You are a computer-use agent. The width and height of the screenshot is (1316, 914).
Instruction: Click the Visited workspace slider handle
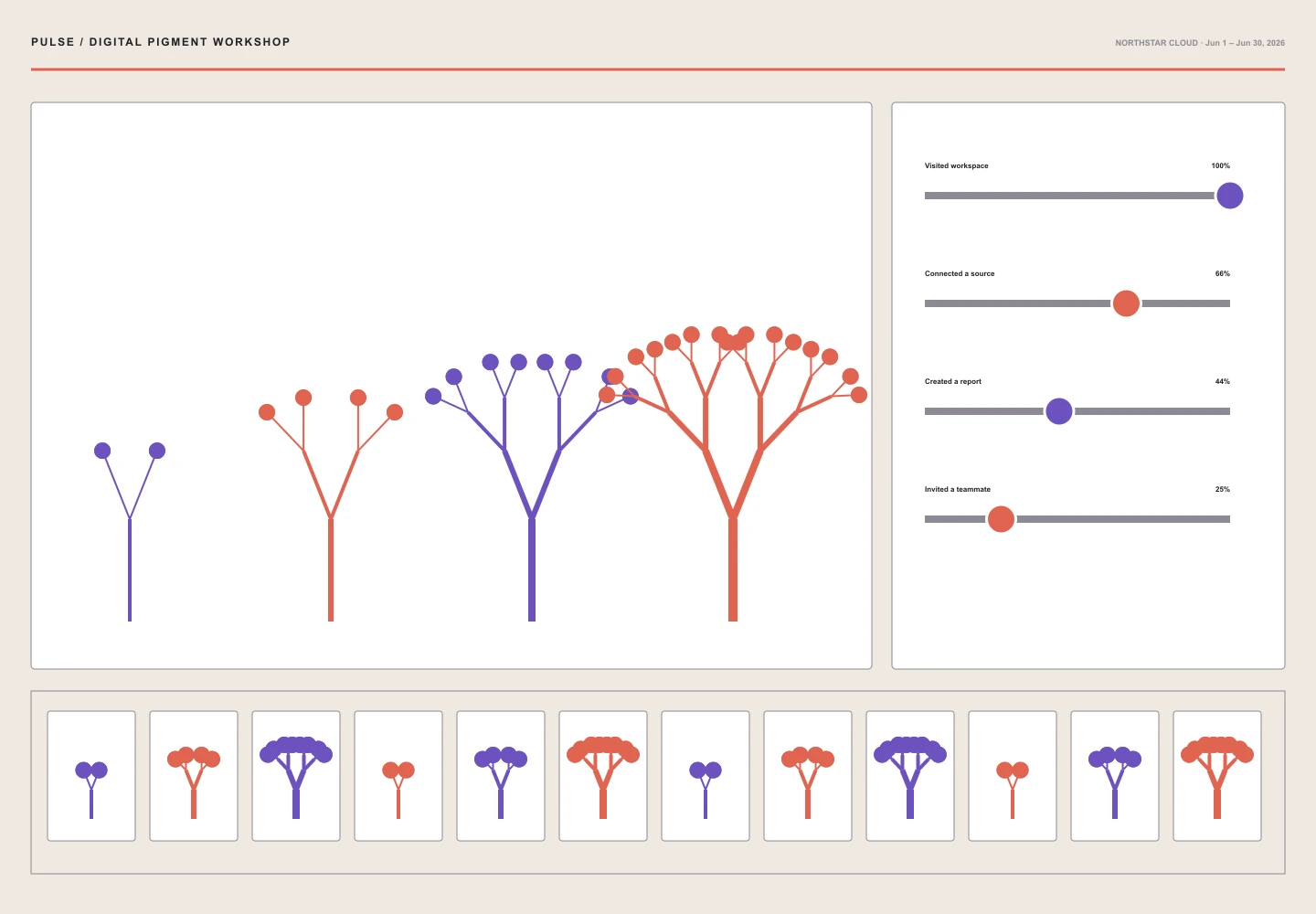tap(1229, 196)
